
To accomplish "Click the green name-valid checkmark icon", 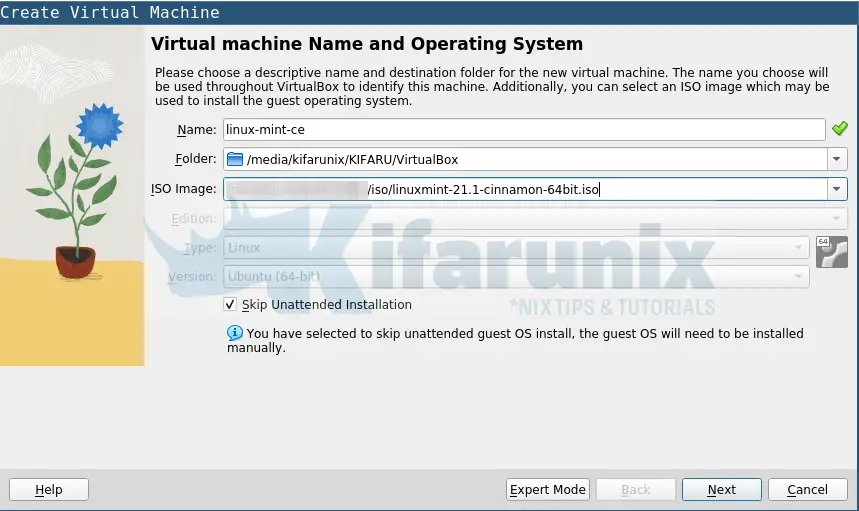I will tap(839, 129).
